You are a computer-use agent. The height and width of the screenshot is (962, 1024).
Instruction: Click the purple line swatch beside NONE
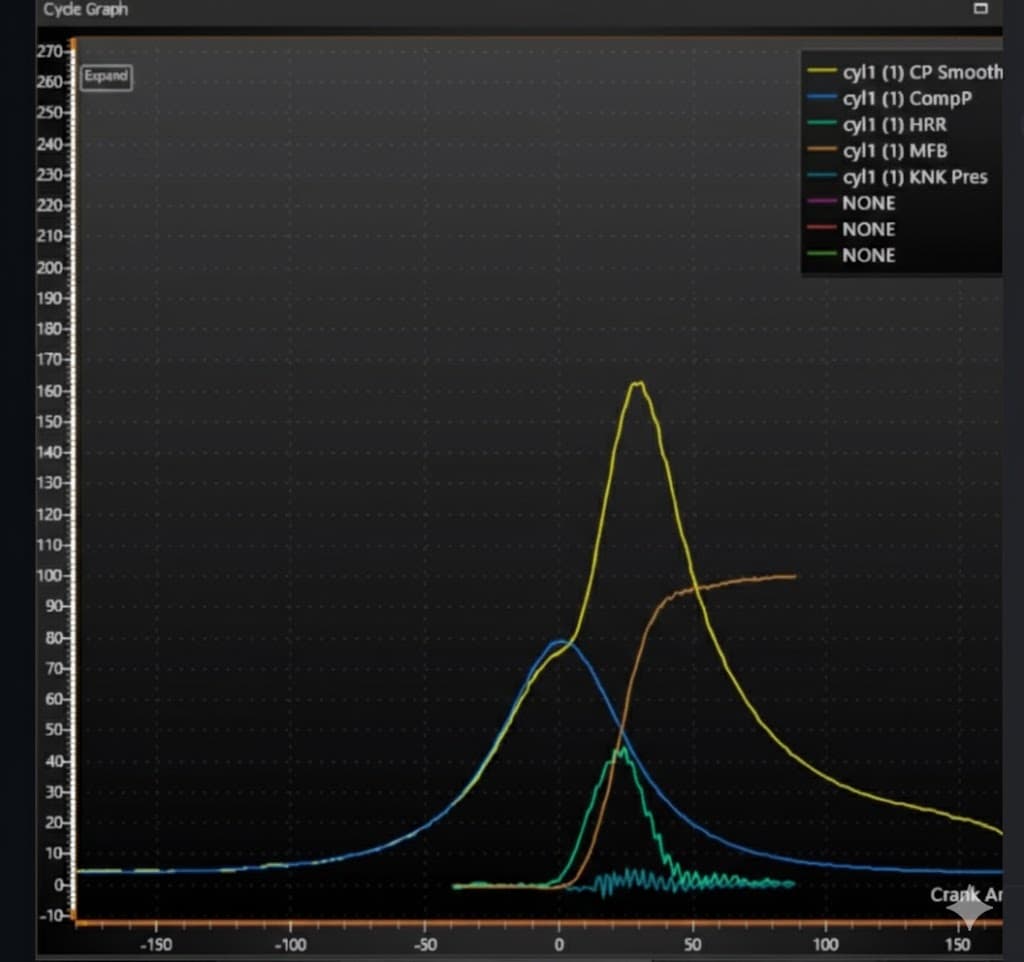[x=822, y=202]
